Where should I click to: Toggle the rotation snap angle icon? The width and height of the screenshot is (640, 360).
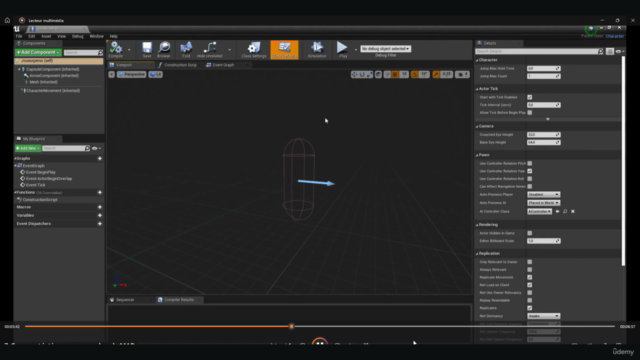[415, 74]
